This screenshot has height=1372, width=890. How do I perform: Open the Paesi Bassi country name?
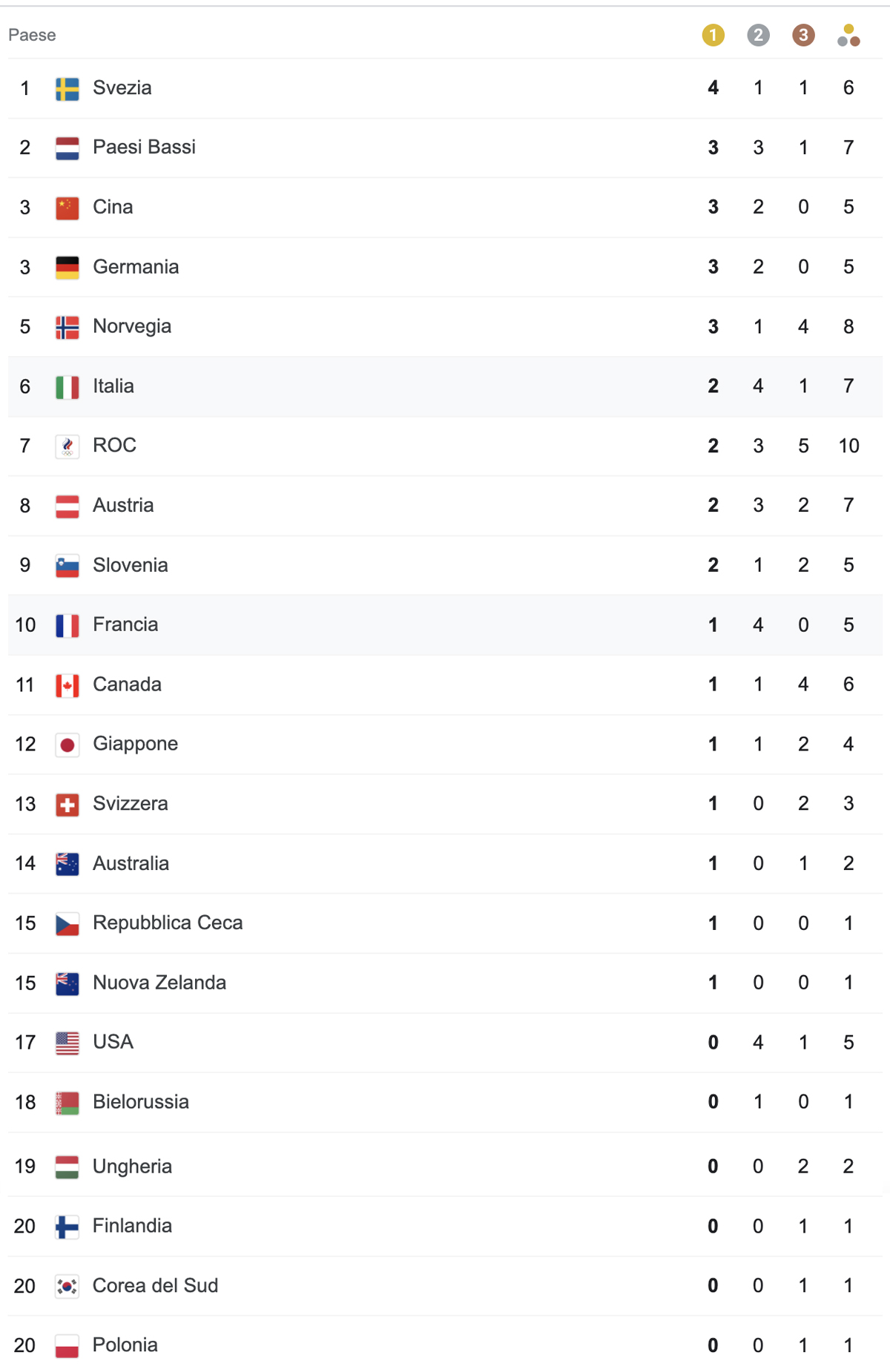tap(144, 147)
